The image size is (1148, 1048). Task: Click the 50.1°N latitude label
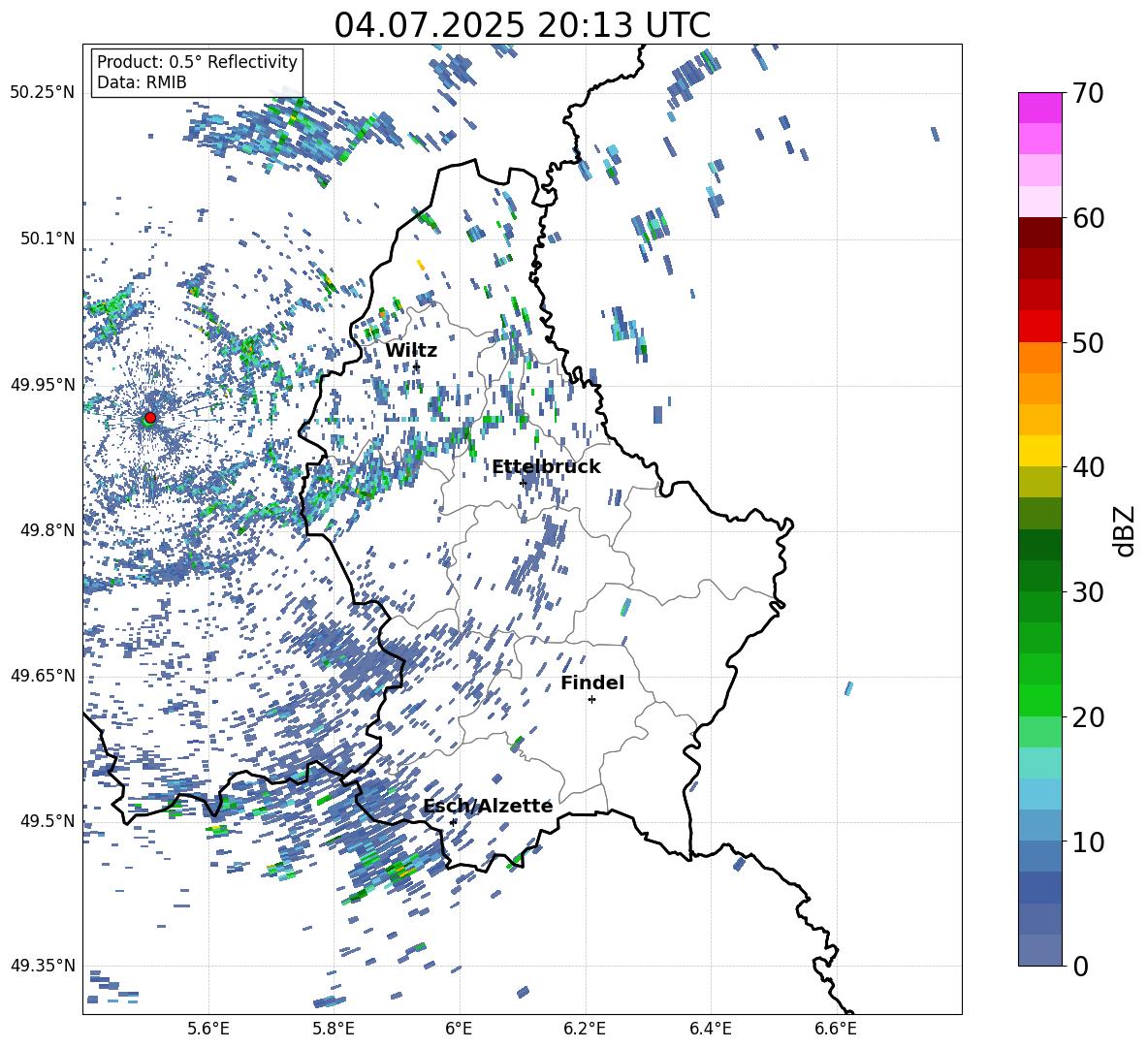click(48, 238)
